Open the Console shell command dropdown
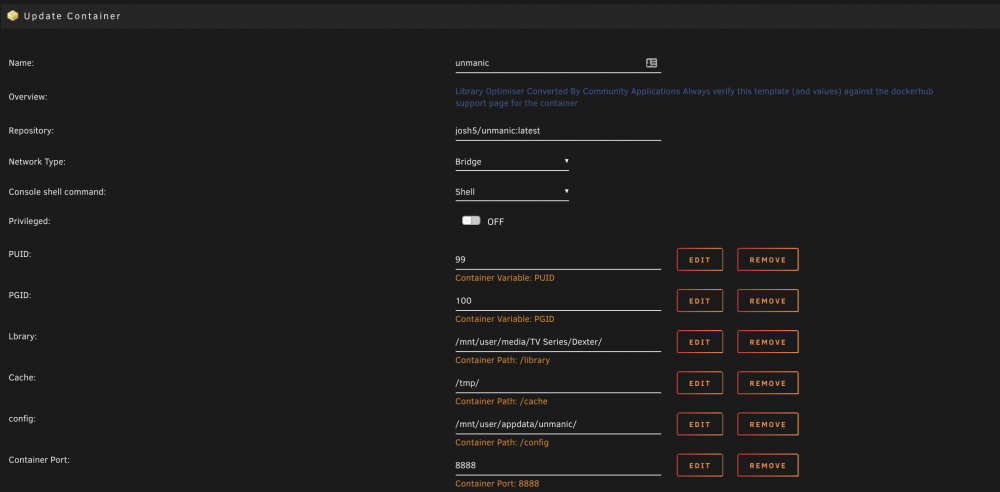1000x492 pixels. (x=512, y=191)
